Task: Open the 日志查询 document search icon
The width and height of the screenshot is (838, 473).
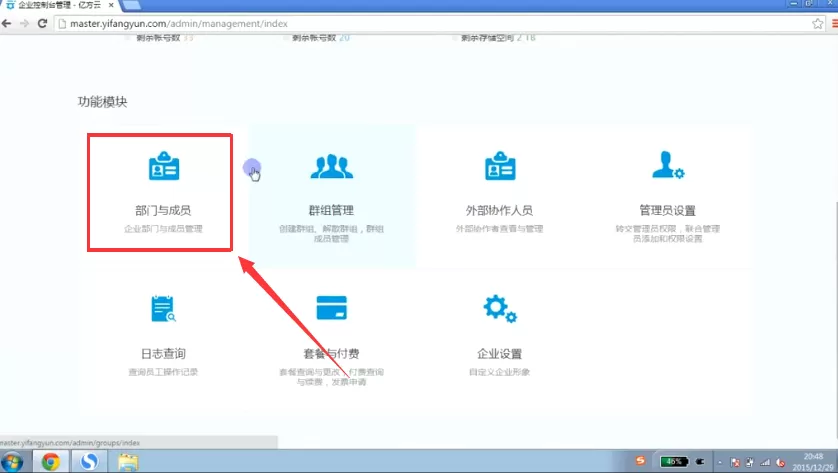Action: pos(163,309)
